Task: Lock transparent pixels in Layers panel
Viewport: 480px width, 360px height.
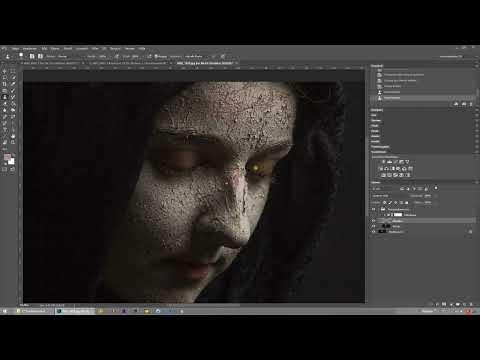Action: pyautogui.click(x=384, y=202)
